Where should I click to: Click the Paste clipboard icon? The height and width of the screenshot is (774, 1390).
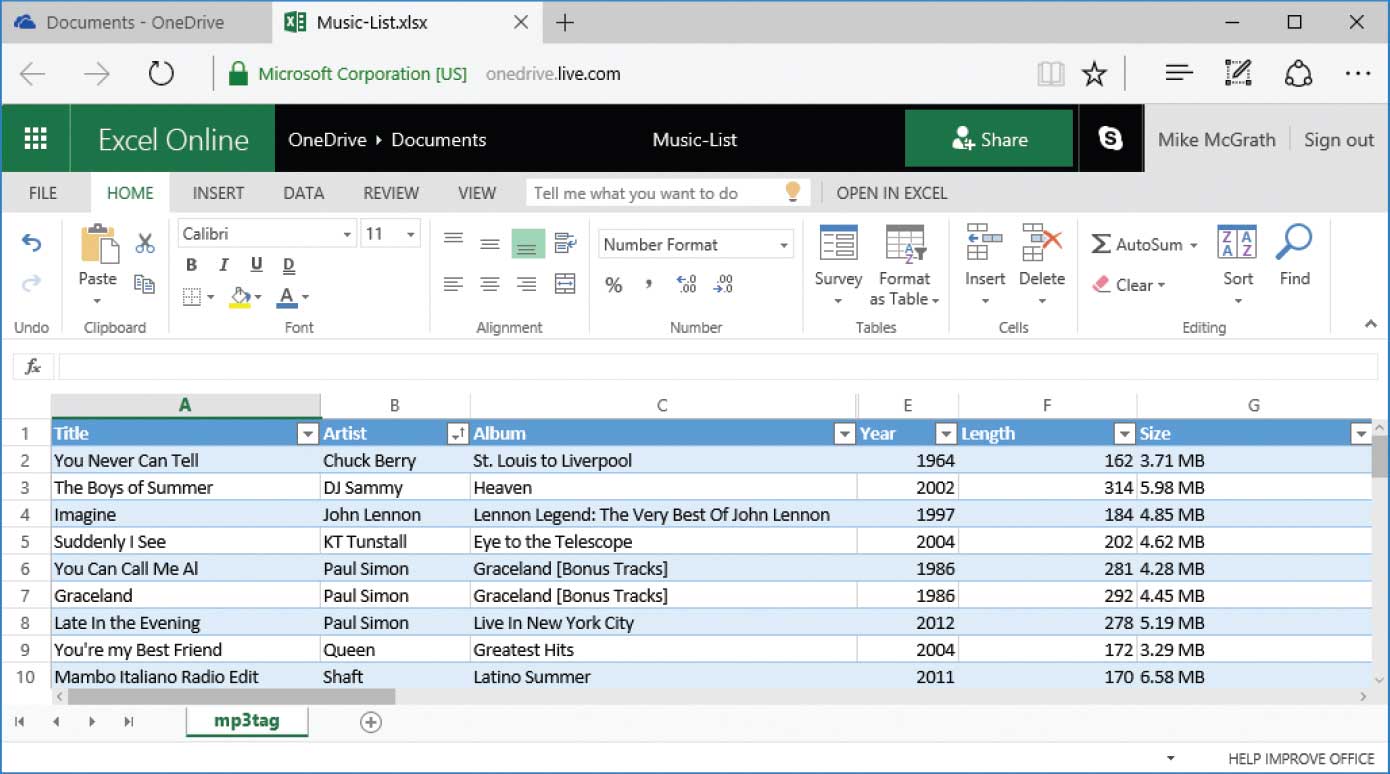[98, 244]
